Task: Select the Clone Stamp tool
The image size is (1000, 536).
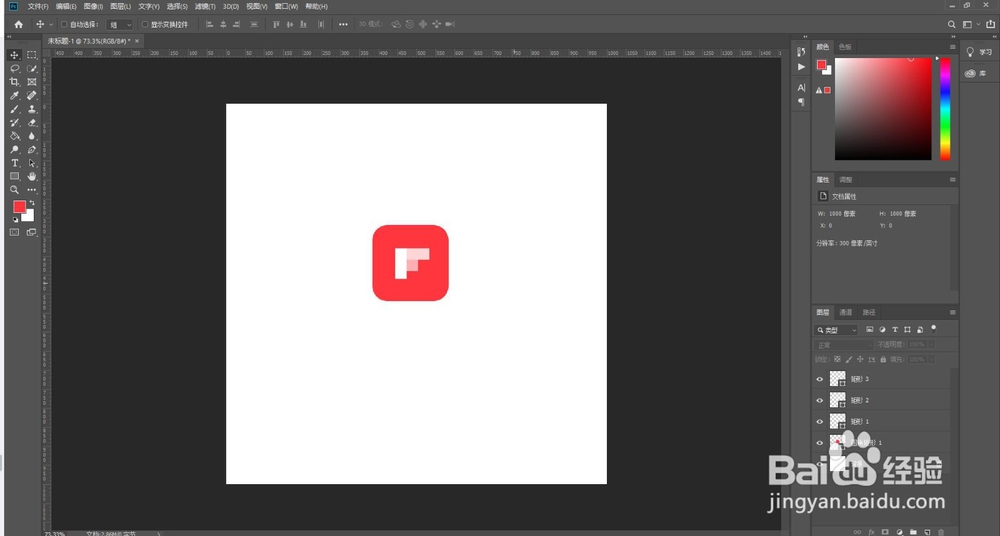Action: [32, 109]
